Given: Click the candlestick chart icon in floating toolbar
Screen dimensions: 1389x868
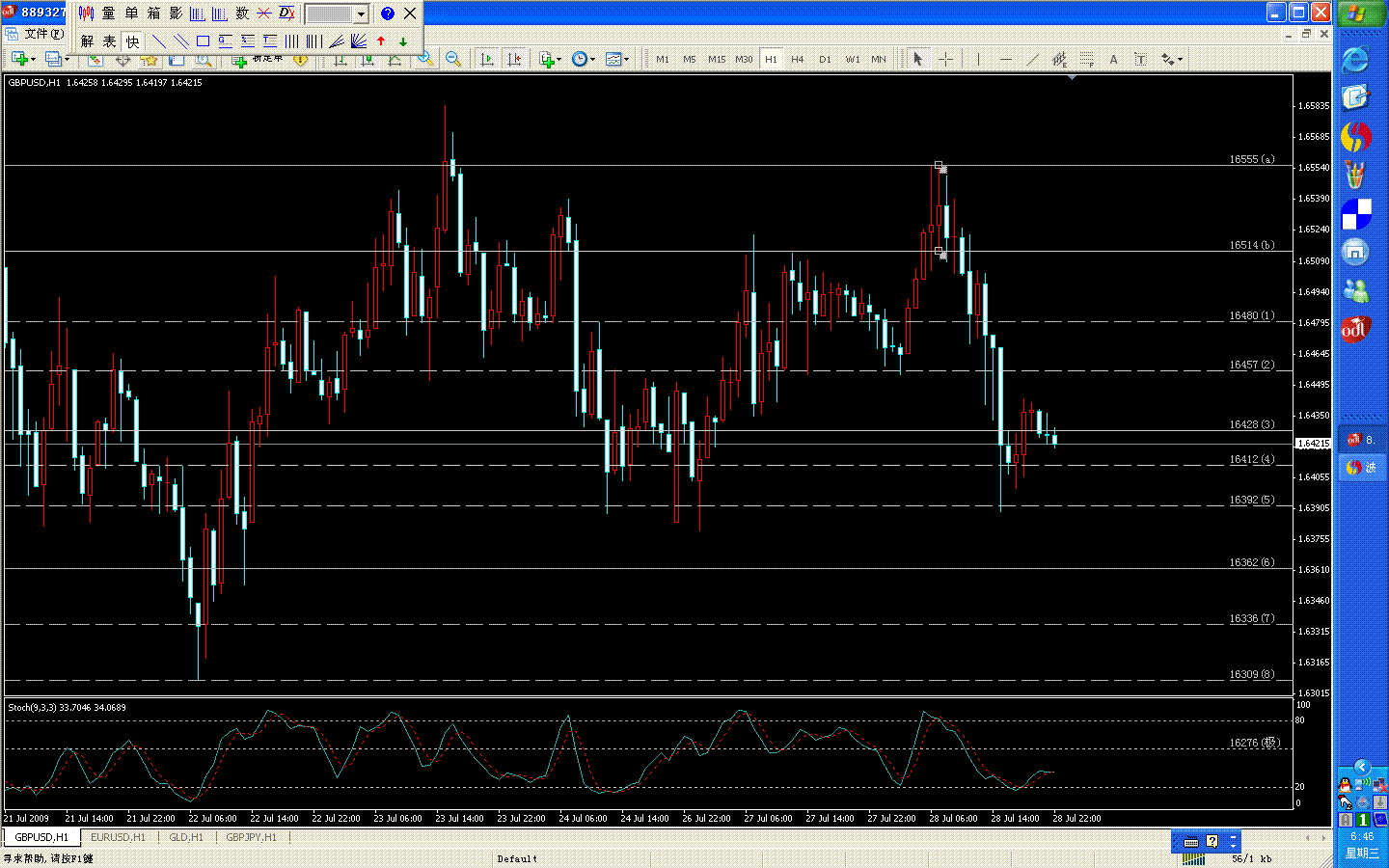Looking at the screenshot, I should (86, 14).
